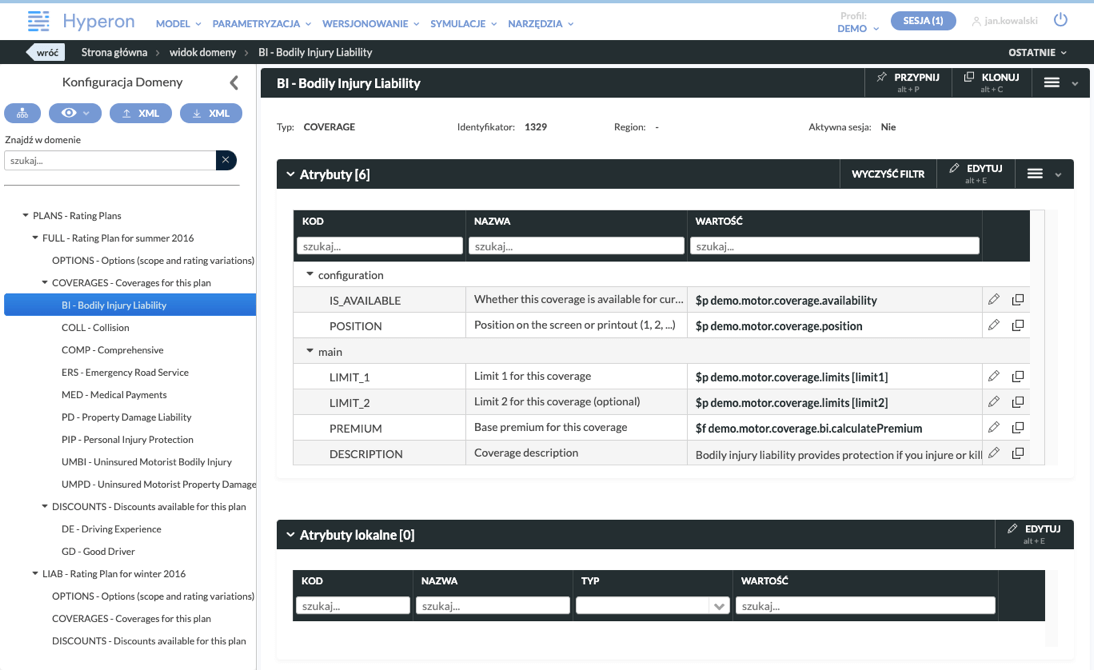Image resolution: width=1094 pixels, height=670 pixels.
Task: Edit the POSITION row pencil icon
Action: [994, 325]
